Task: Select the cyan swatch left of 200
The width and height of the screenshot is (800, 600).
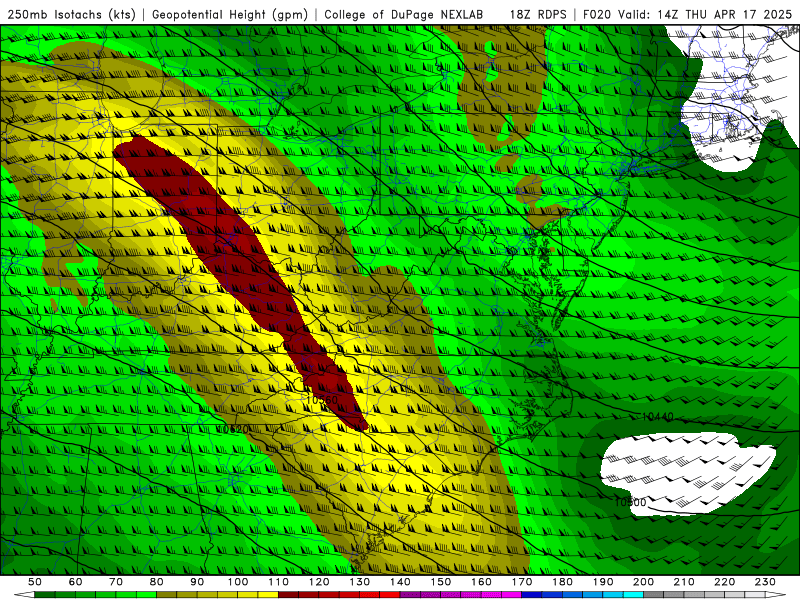Action: pos(633,595)
